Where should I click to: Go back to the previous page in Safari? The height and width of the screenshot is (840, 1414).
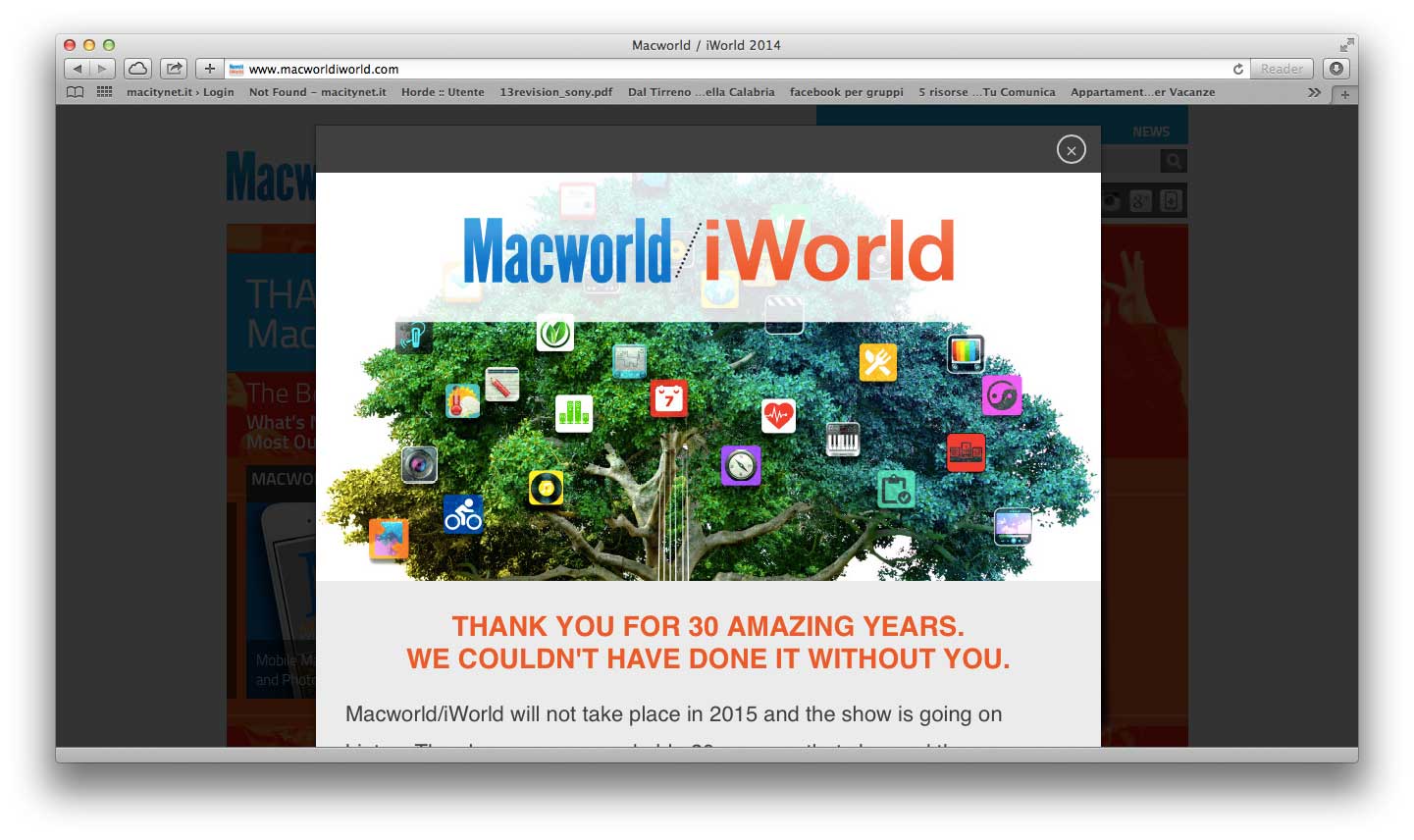coord(78,69)
